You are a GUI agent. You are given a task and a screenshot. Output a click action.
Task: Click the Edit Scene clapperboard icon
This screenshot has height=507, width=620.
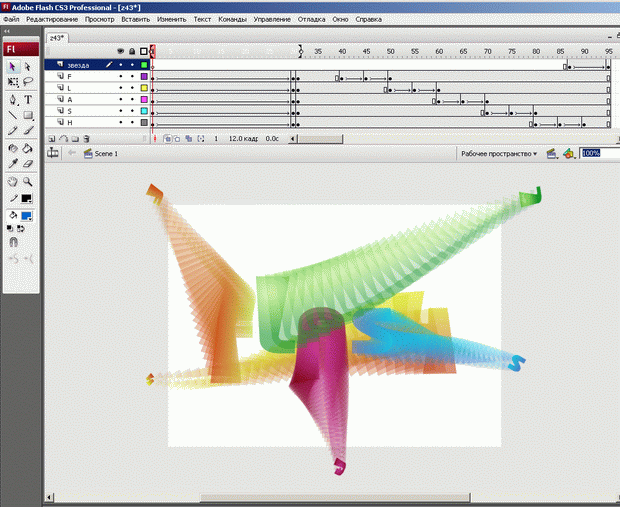pos(551,153)
